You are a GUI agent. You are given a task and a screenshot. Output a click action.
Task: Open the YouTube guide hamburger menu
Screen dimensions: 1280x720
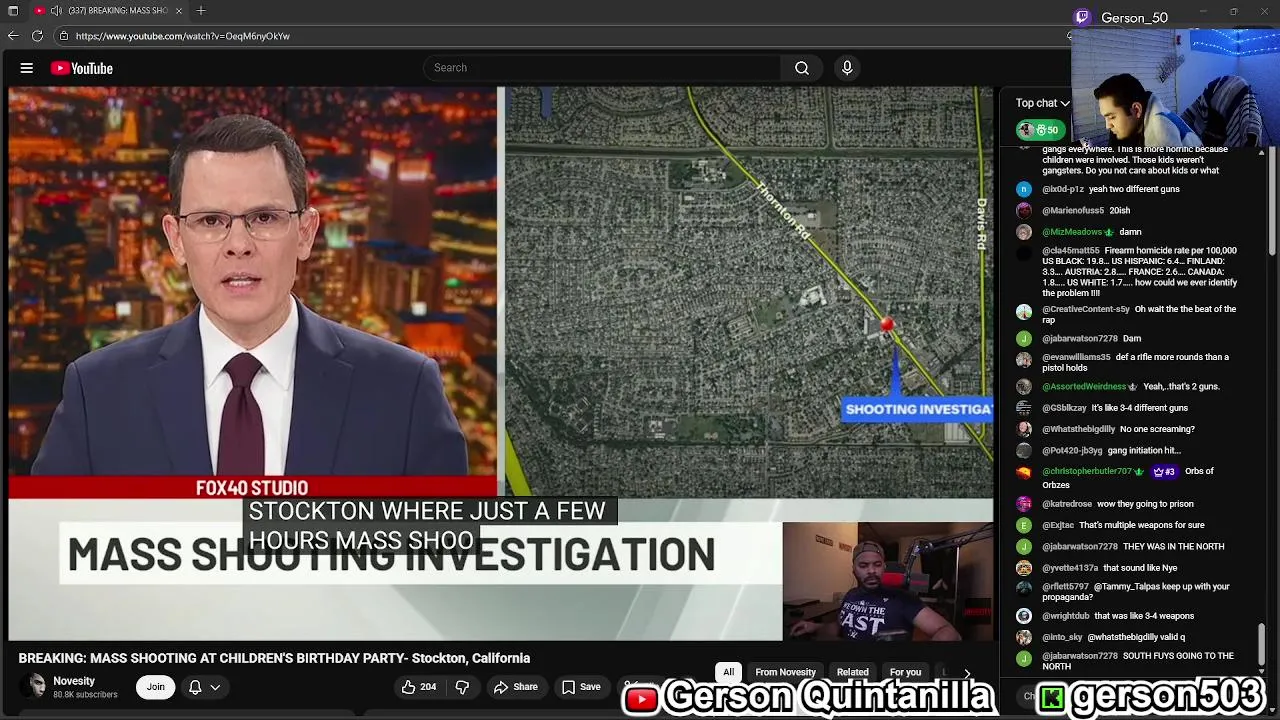[27, 68]
